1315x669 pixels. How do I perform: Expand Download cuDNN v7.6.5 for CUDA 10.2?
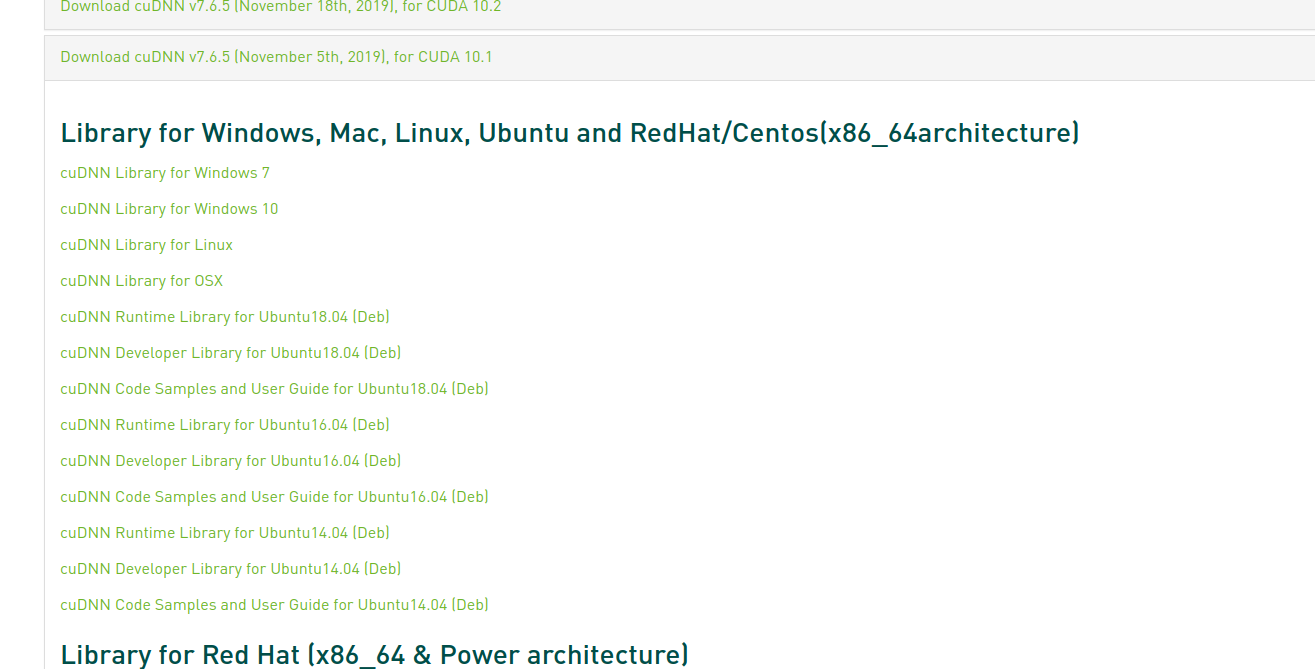point(281,7)
